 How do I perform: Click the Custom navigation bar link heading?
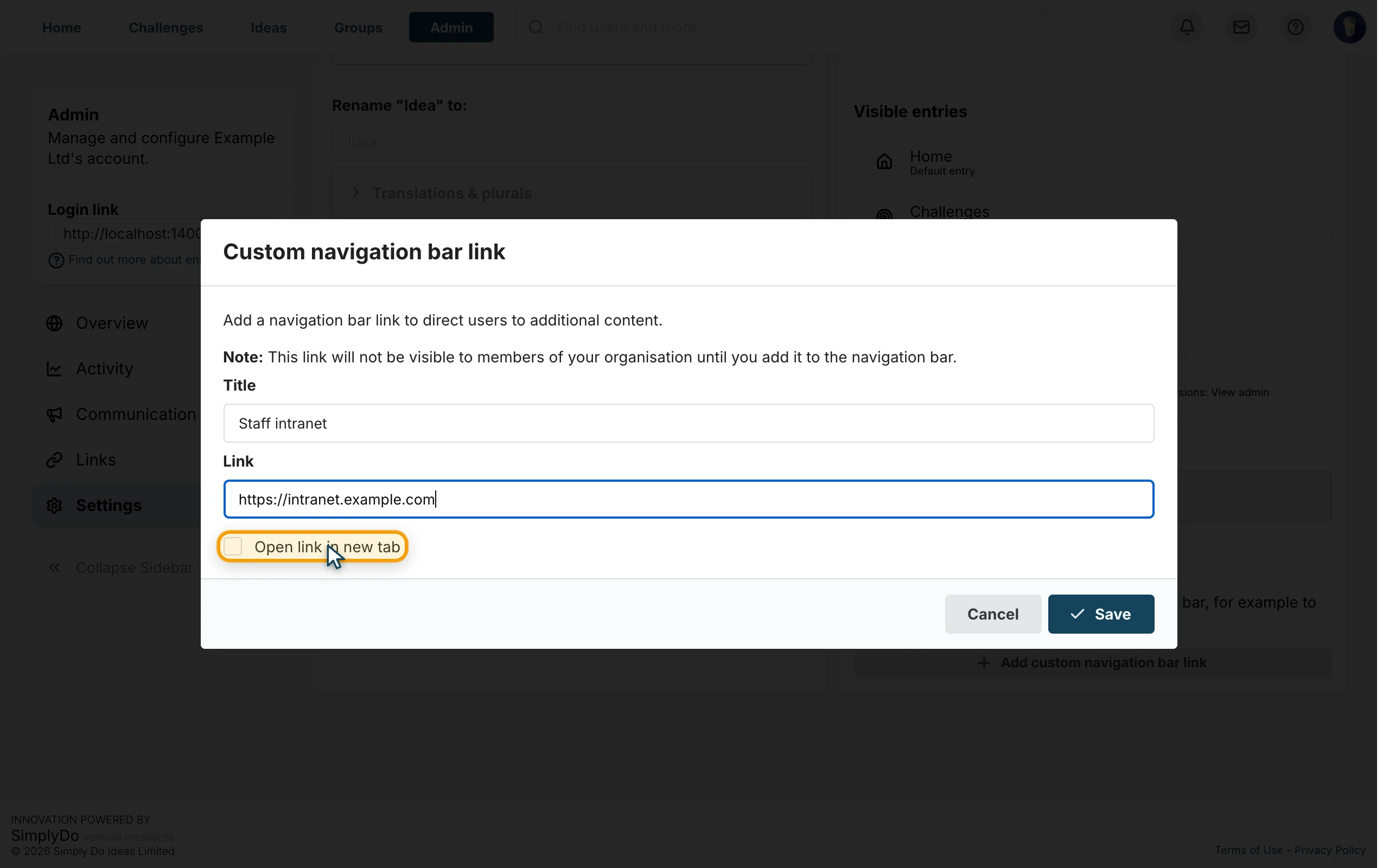click(x=364, y=252)
